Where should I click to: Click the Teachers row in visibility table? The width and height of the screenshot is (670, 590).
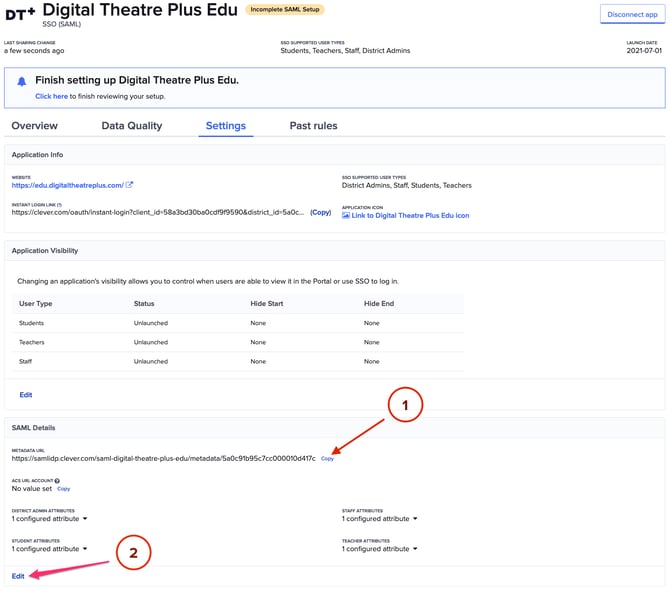[238, 342]
